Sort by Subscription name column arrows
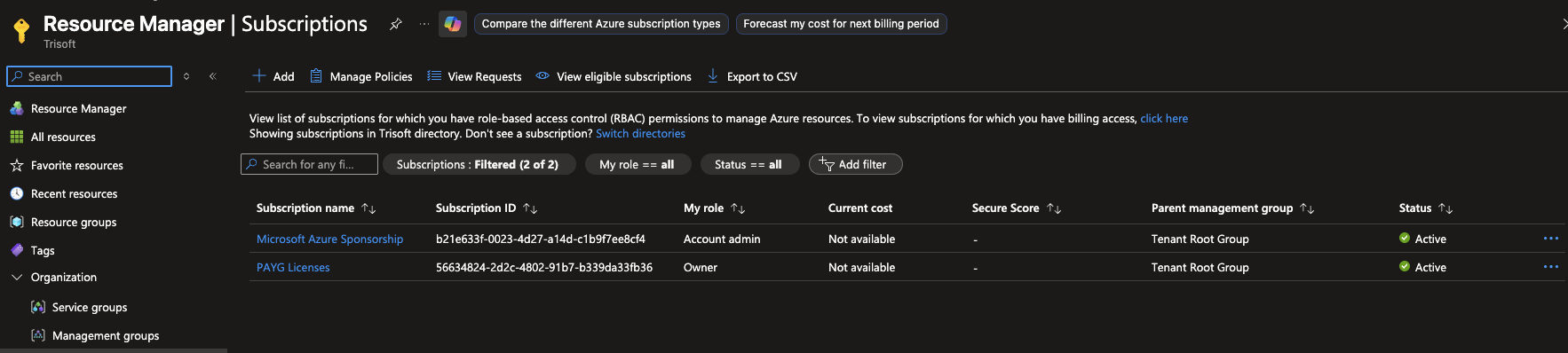The image size is (1568, 353). coord(368,208)
